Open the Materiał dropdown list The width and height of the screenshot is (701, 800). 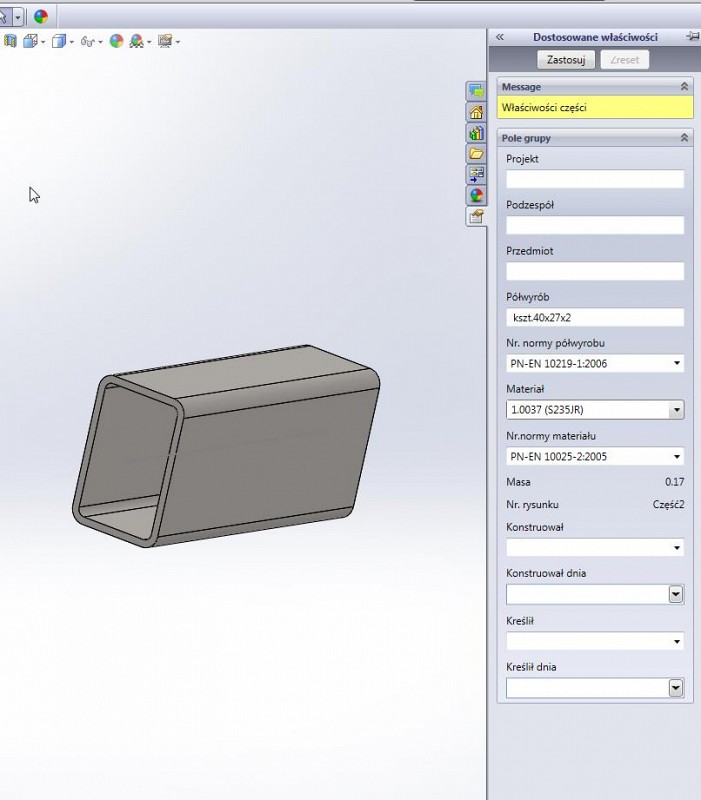[x=677, y=410]
